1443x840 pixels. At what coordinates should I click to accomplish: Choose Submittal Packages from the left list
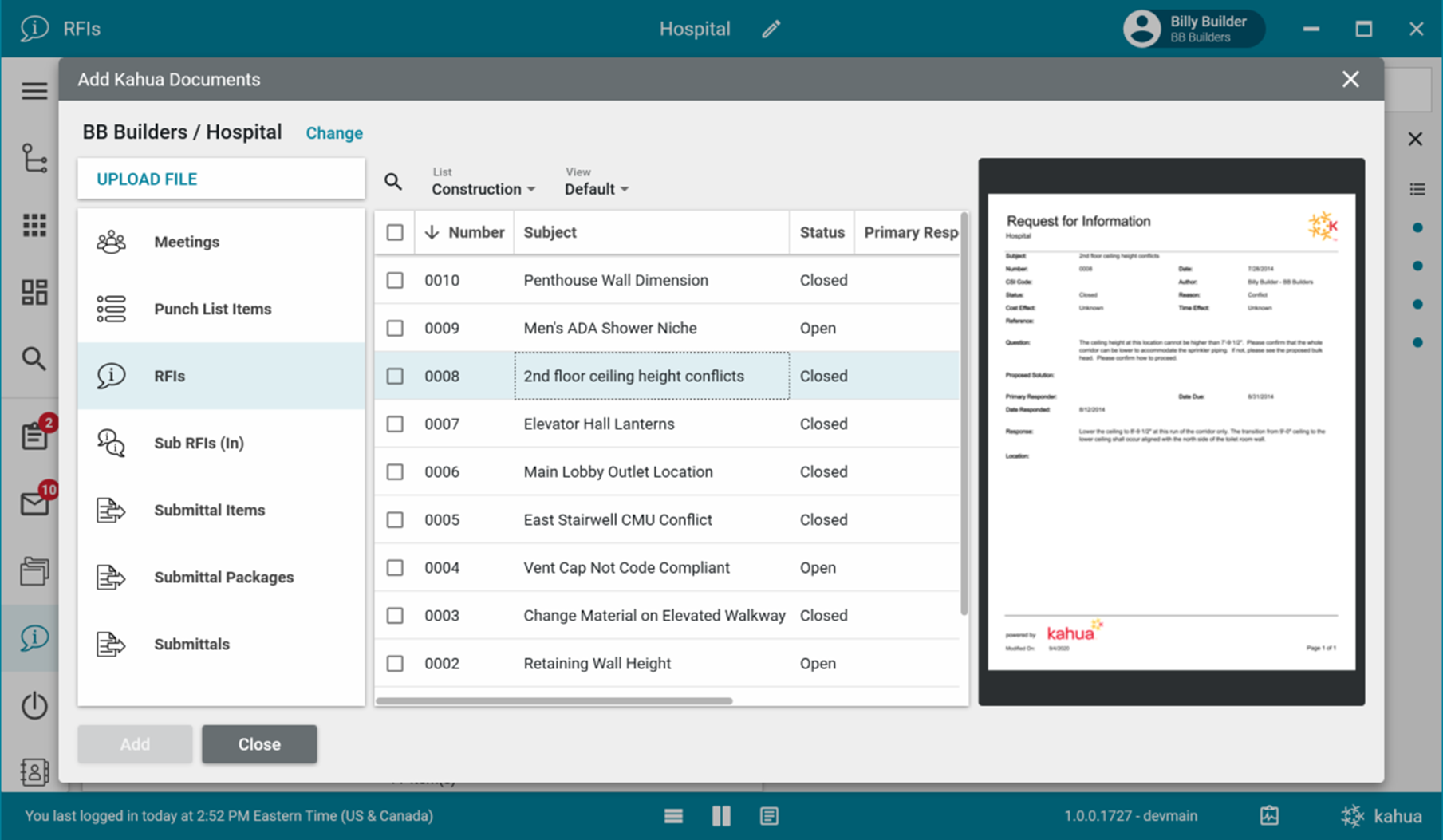[223, 577]
